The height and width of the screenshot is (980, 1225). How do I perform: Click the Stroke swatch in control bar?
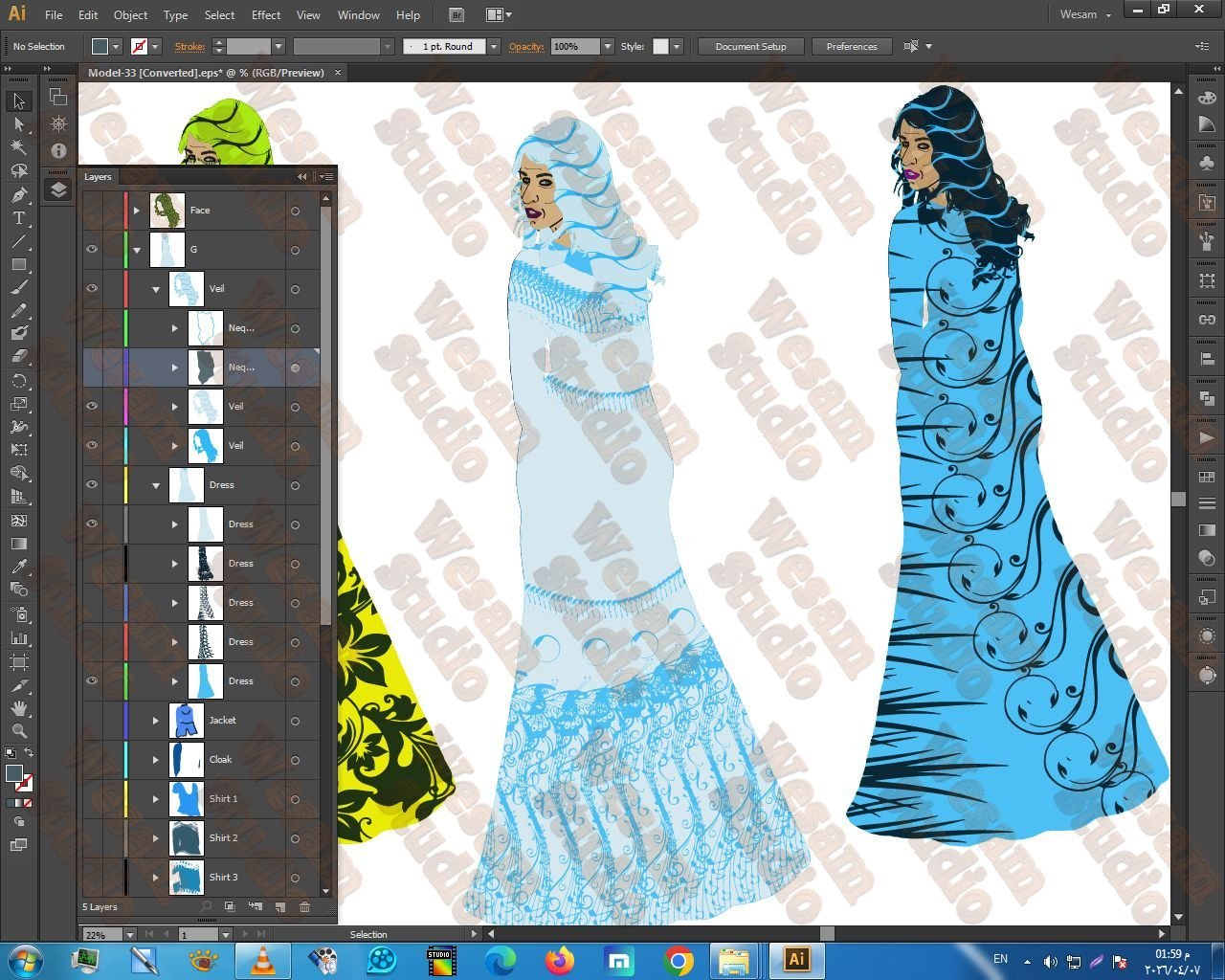coord(139,46)
